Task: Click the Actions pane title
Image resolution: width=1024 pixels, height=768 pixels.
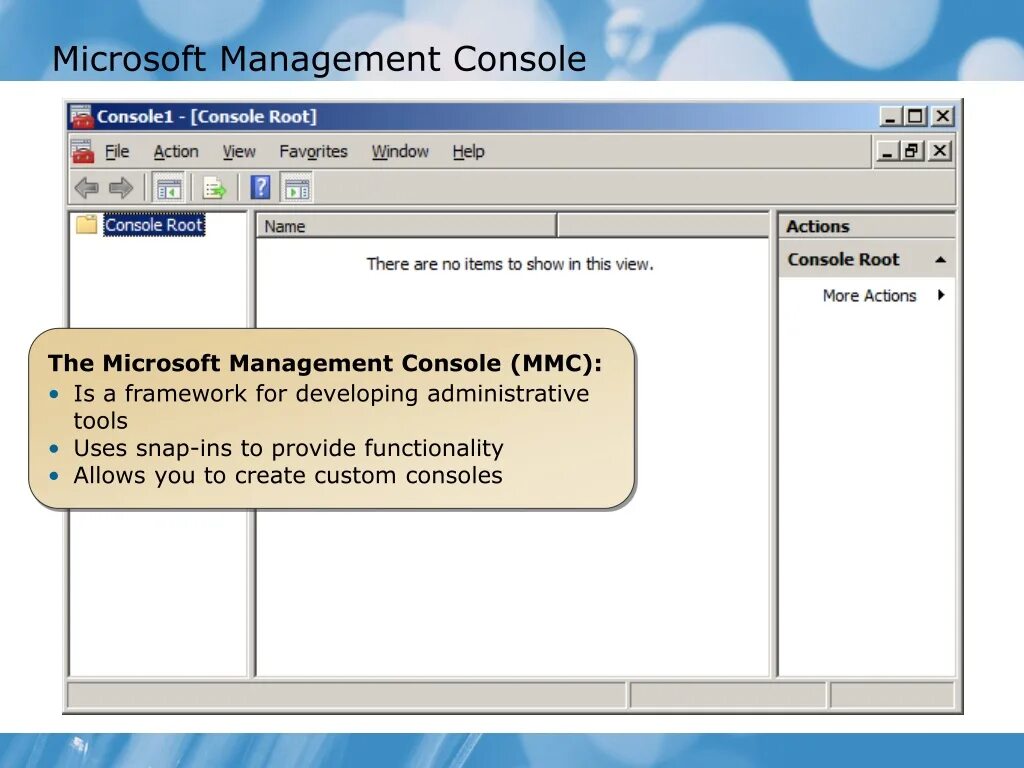Action: pyautogui.click(x=818, y=227)
